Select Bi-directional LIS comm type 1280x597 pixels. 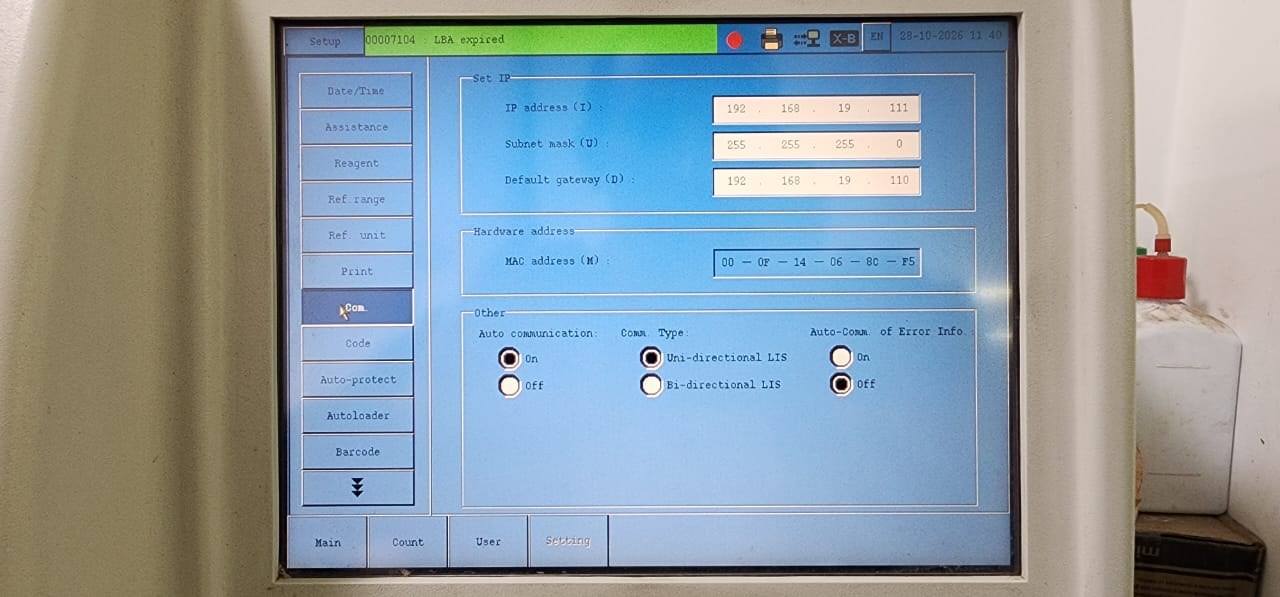(x=651, y=384)
